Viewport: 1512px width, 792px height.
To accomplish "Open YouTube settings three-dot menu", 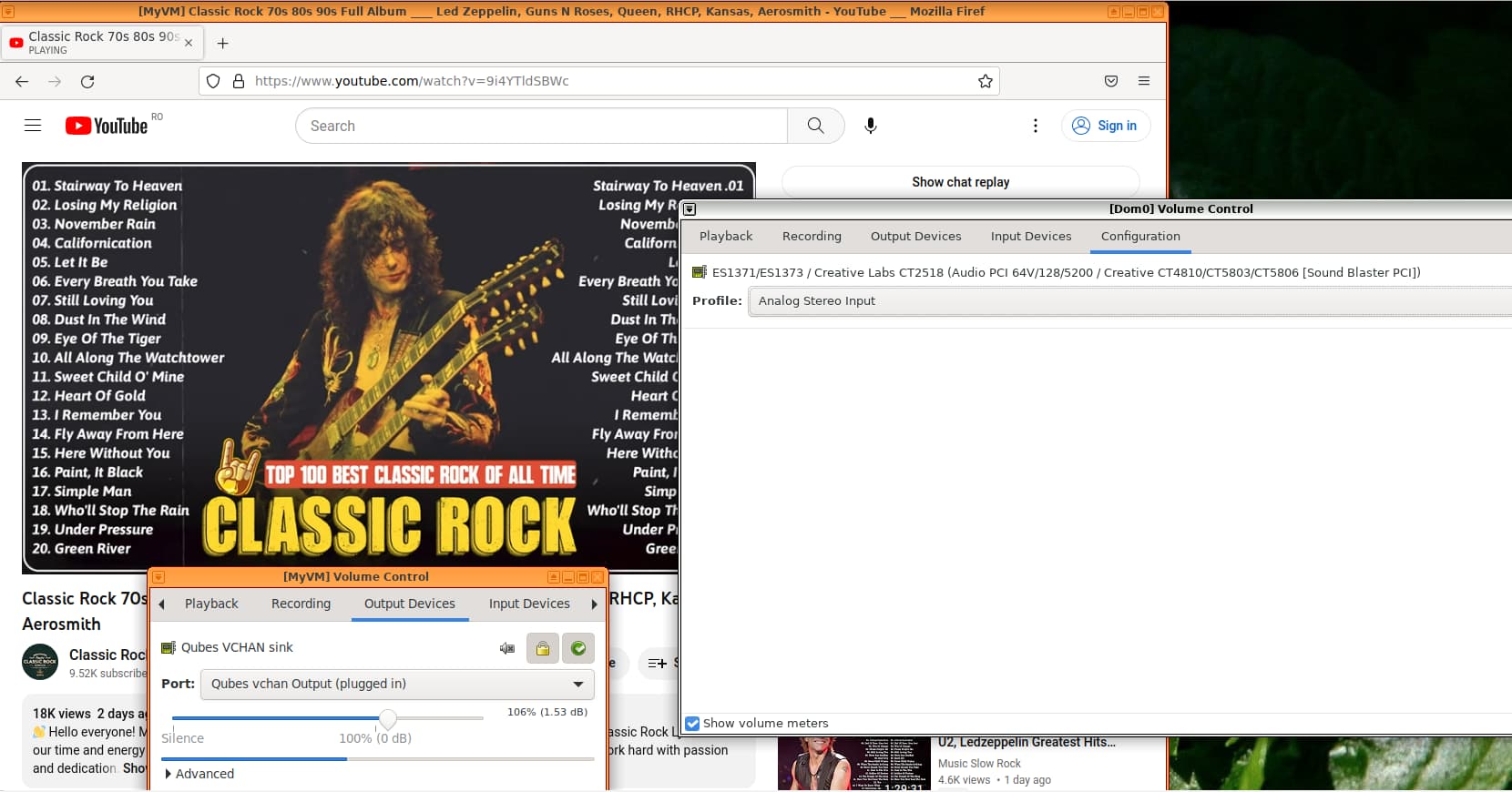I will pyautogui.click(x=1035, y=126).
